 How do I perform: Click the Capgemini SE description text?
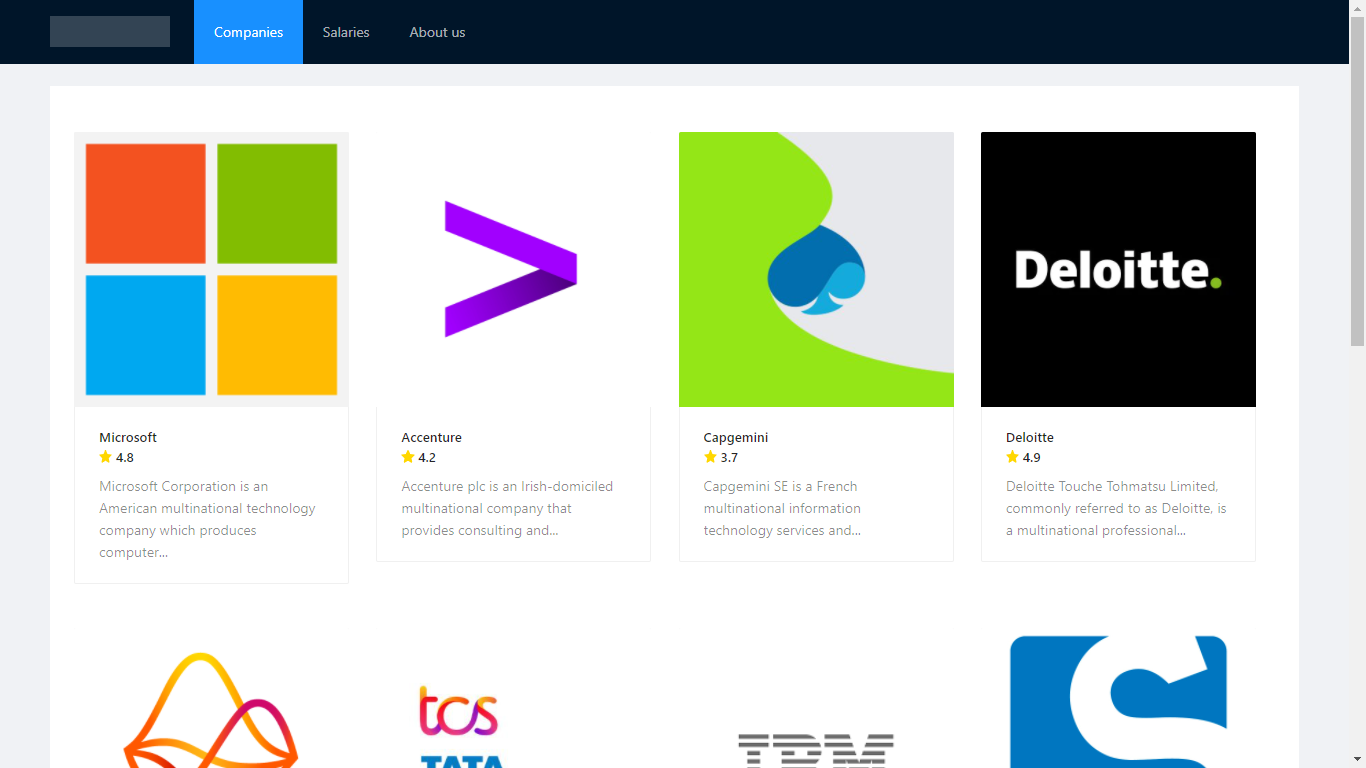coord(782,508)
